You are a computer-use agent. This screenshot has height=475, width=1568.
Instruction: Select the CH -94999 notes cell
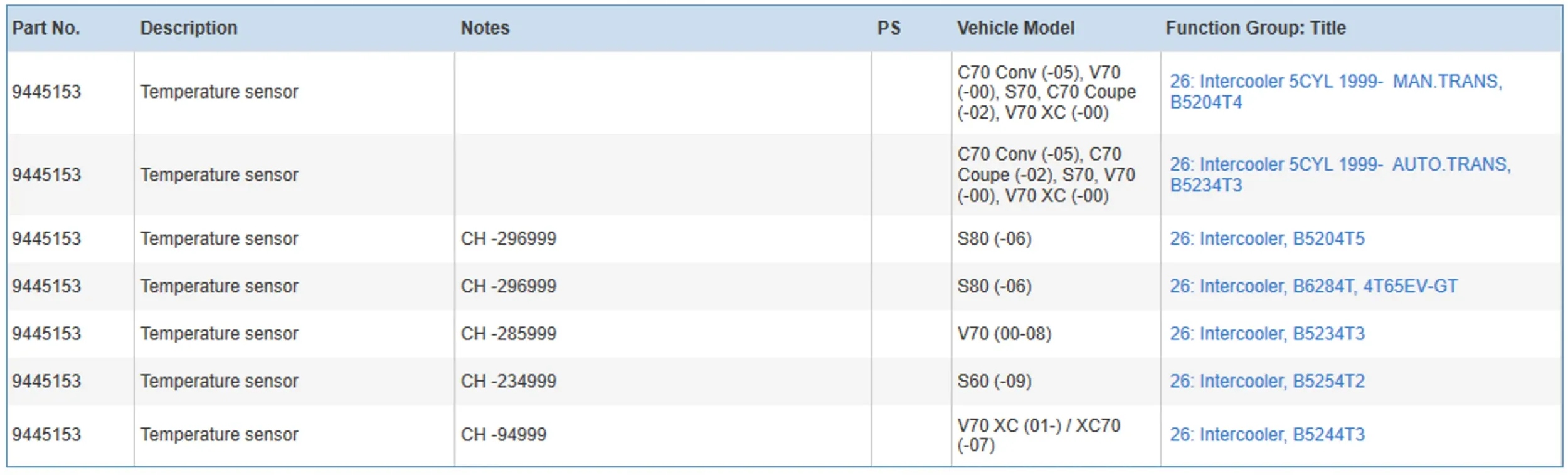[503, 434]
